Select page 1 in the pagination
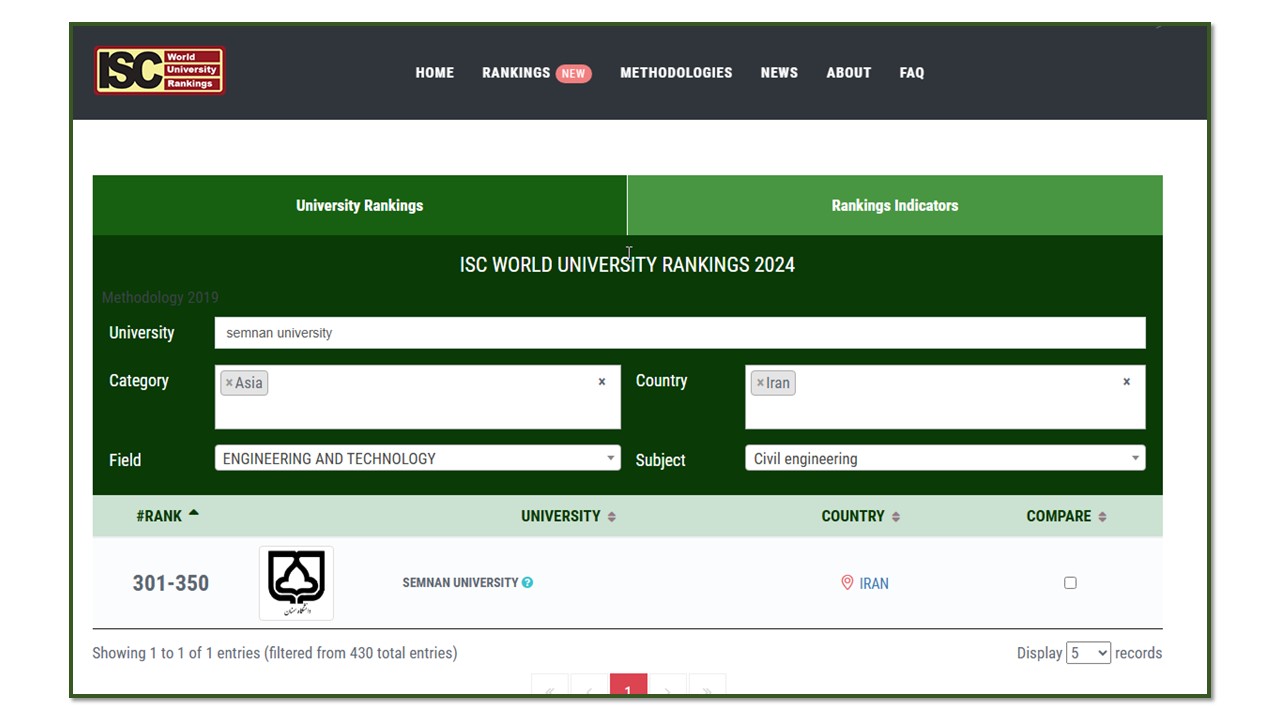 [x=628, y=687]
